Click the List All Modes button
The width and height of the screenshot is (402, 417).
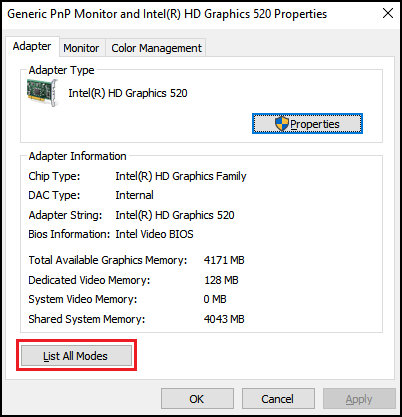76,356
